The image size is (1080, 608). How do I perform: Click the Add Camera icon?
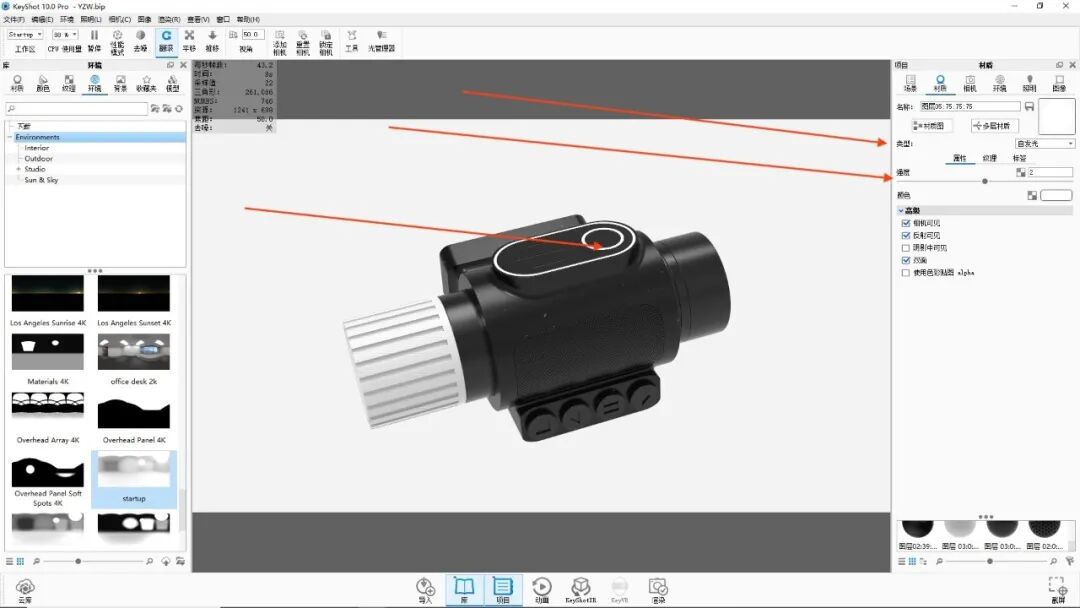(x=280, y=40)
